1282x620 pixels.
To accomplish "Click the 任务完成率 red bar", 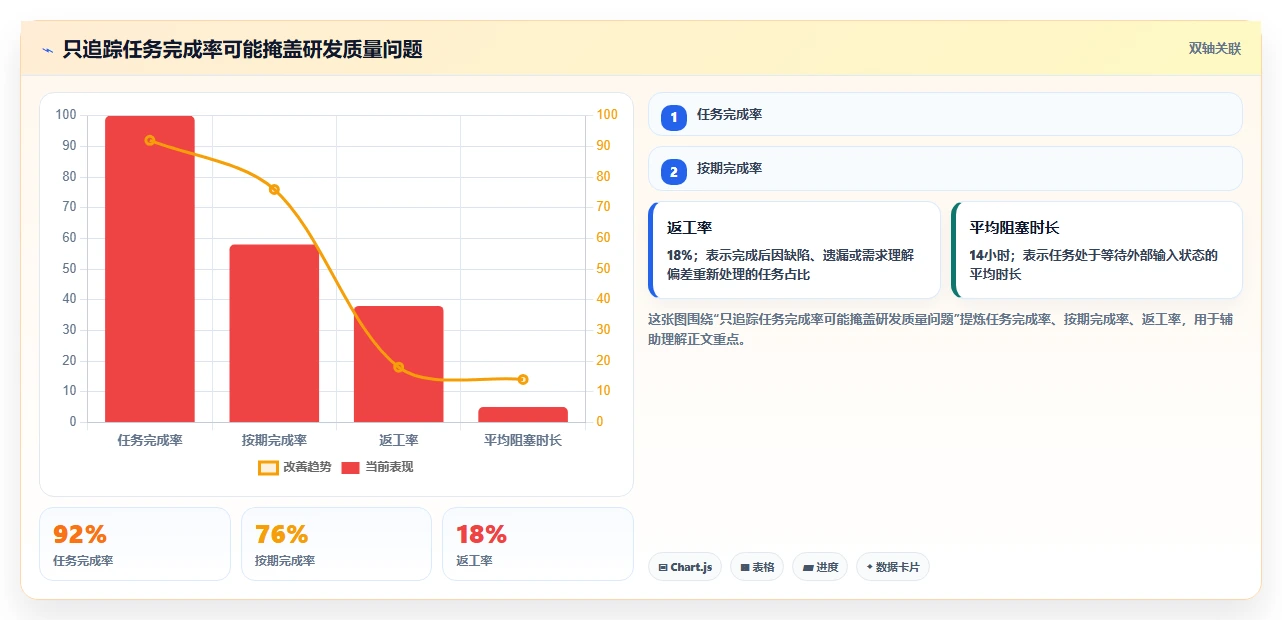I will [150, 269].
